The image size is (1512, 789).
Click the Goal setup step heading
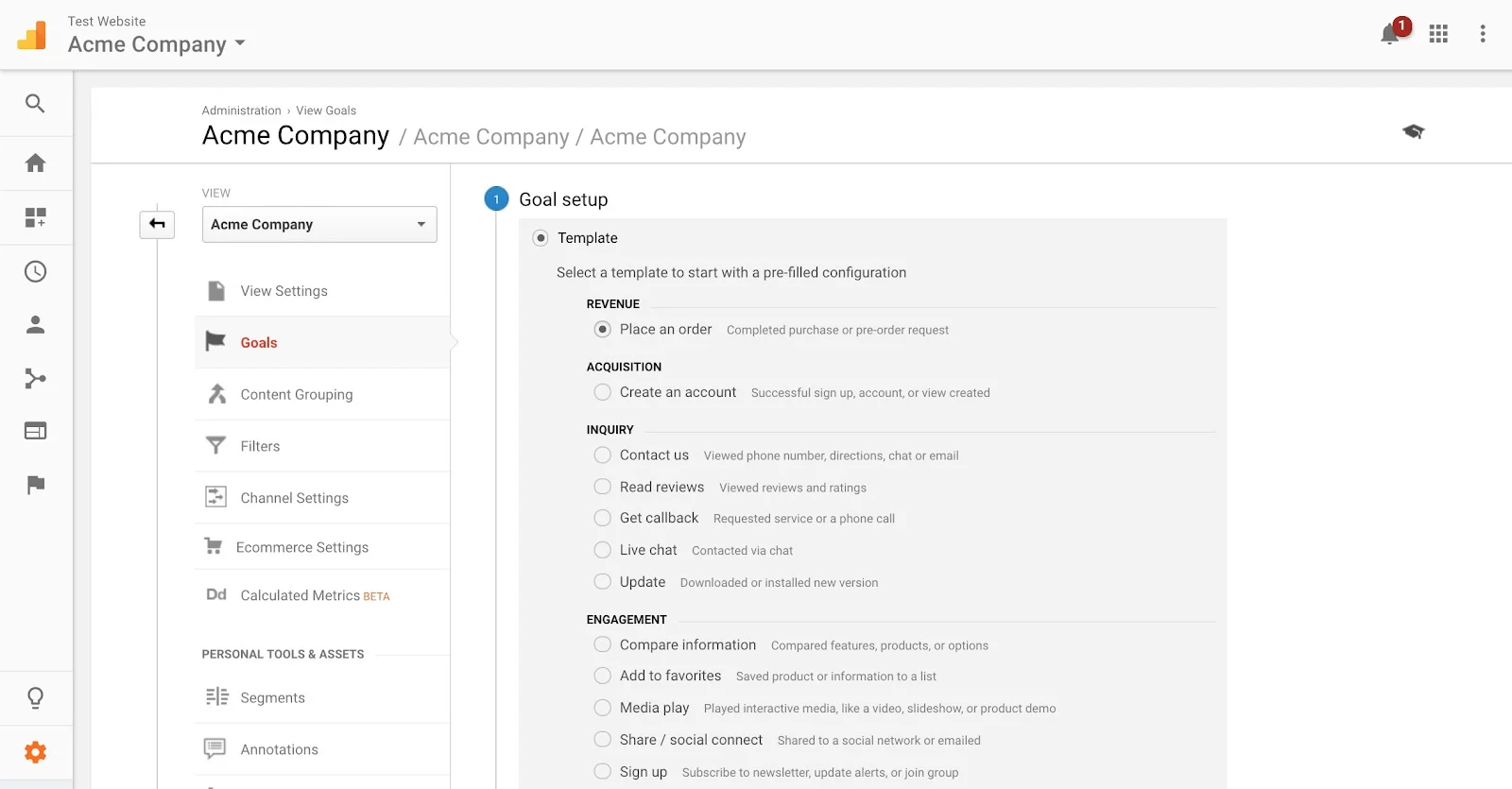pyautogui.click(x=563, y=199)
